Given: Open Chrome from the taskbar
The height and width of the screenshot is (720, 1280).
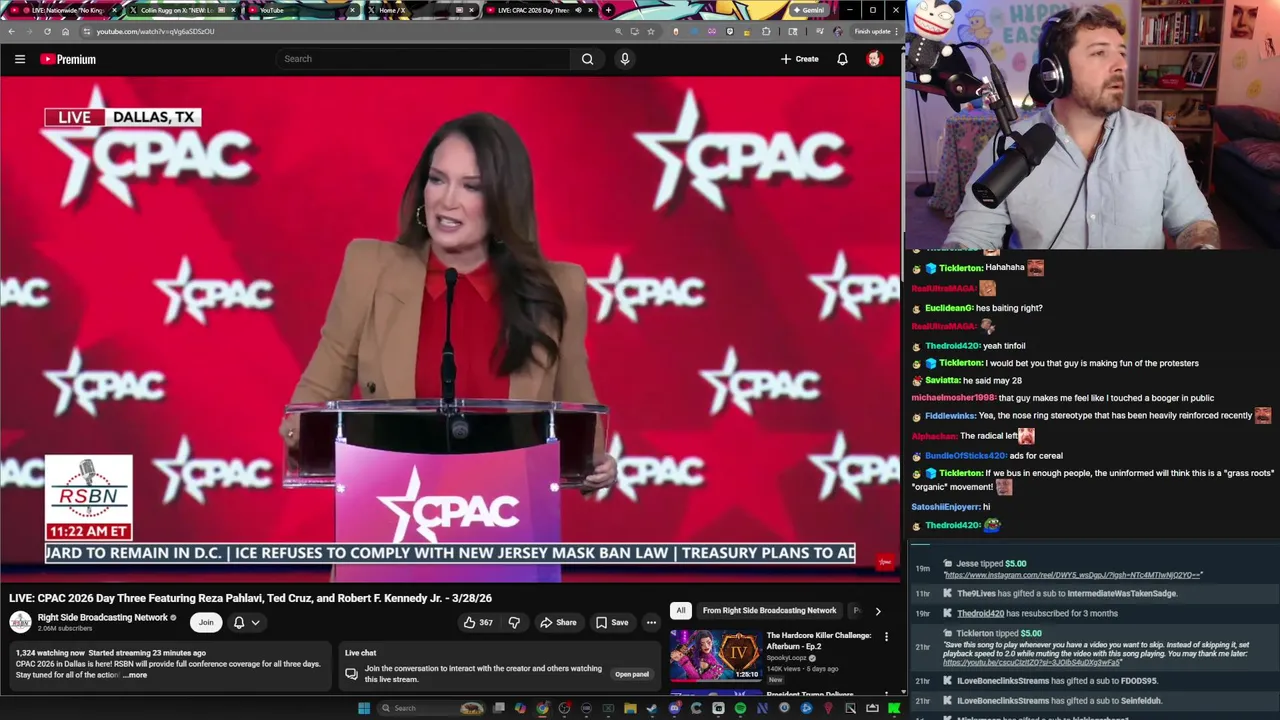Looking at the screenshot, I should 542,708.
